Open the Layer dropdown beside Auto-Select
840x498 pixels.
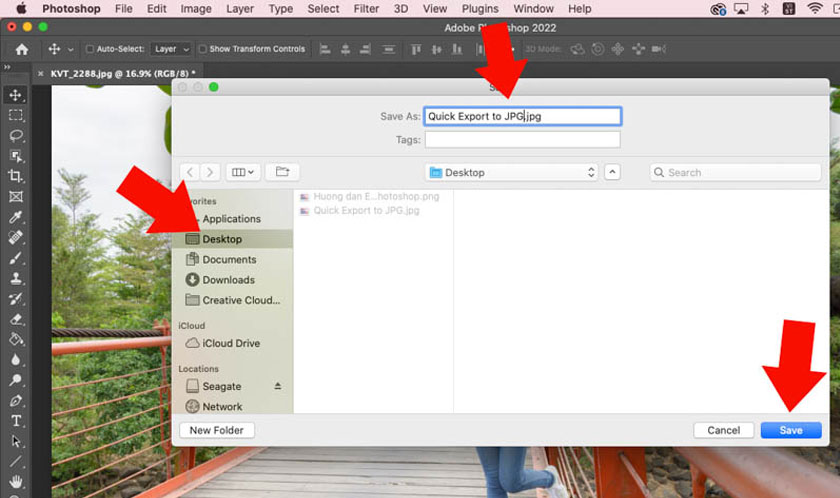coord(171,48)
